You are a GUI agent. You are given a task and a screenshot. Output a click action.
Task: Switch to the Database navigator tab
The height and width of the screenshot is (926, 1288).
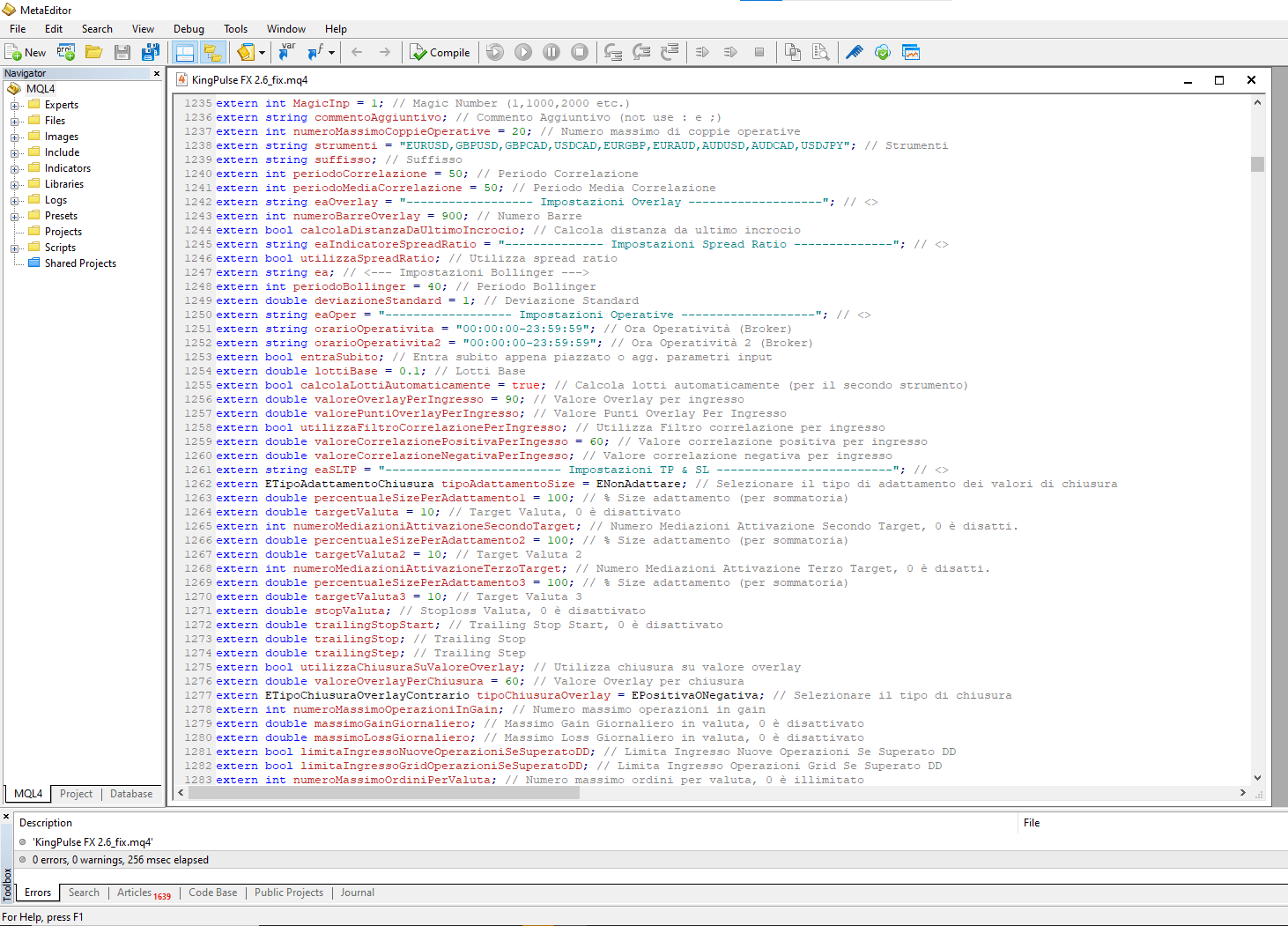pos(131,794)
